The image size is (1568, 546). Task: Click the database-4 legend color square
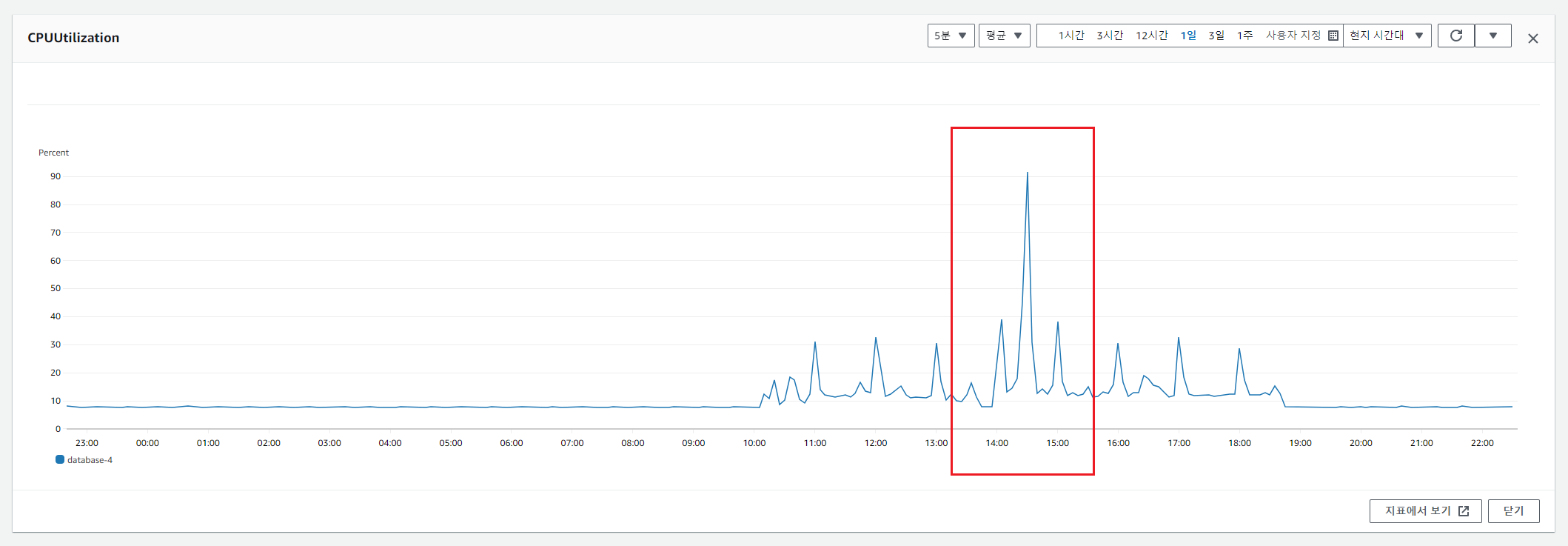(x=60, y=459)
